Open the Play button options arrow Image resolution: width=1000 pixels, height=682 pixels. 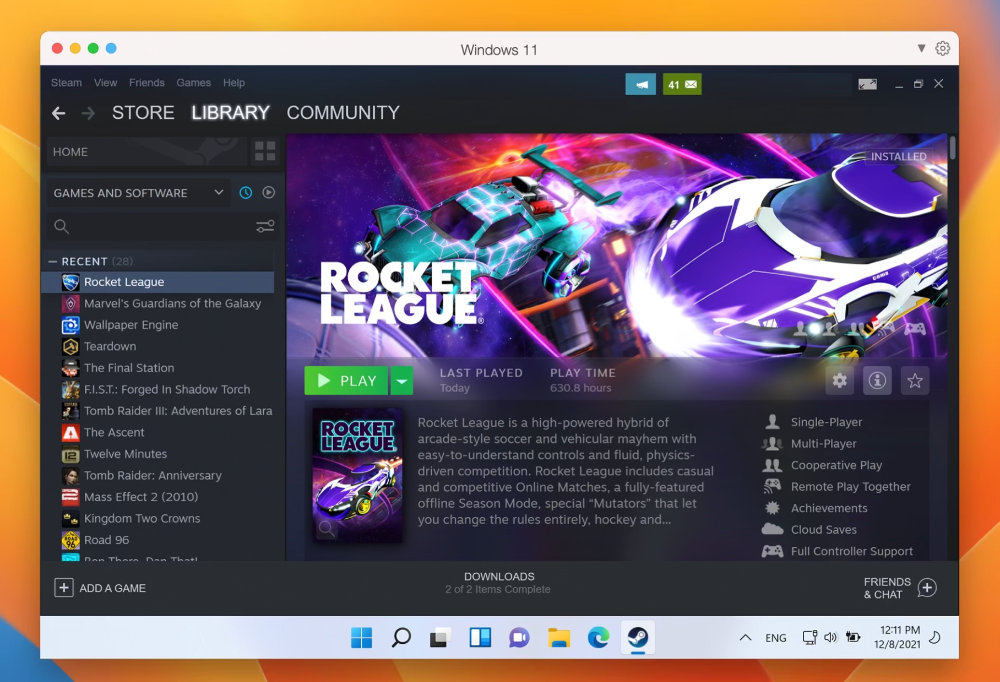[x=402, y=381]
